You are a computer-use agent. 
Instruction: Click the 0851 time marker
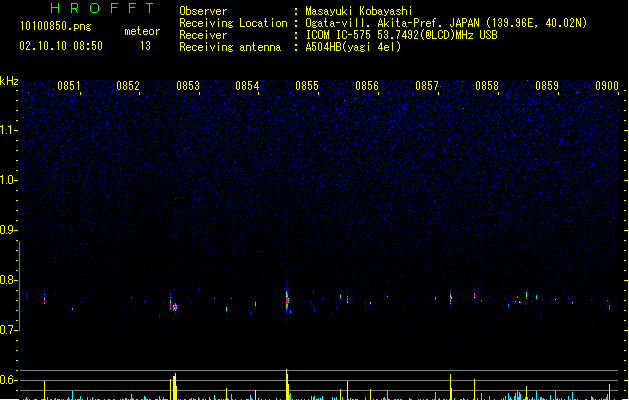pos(69,86)
